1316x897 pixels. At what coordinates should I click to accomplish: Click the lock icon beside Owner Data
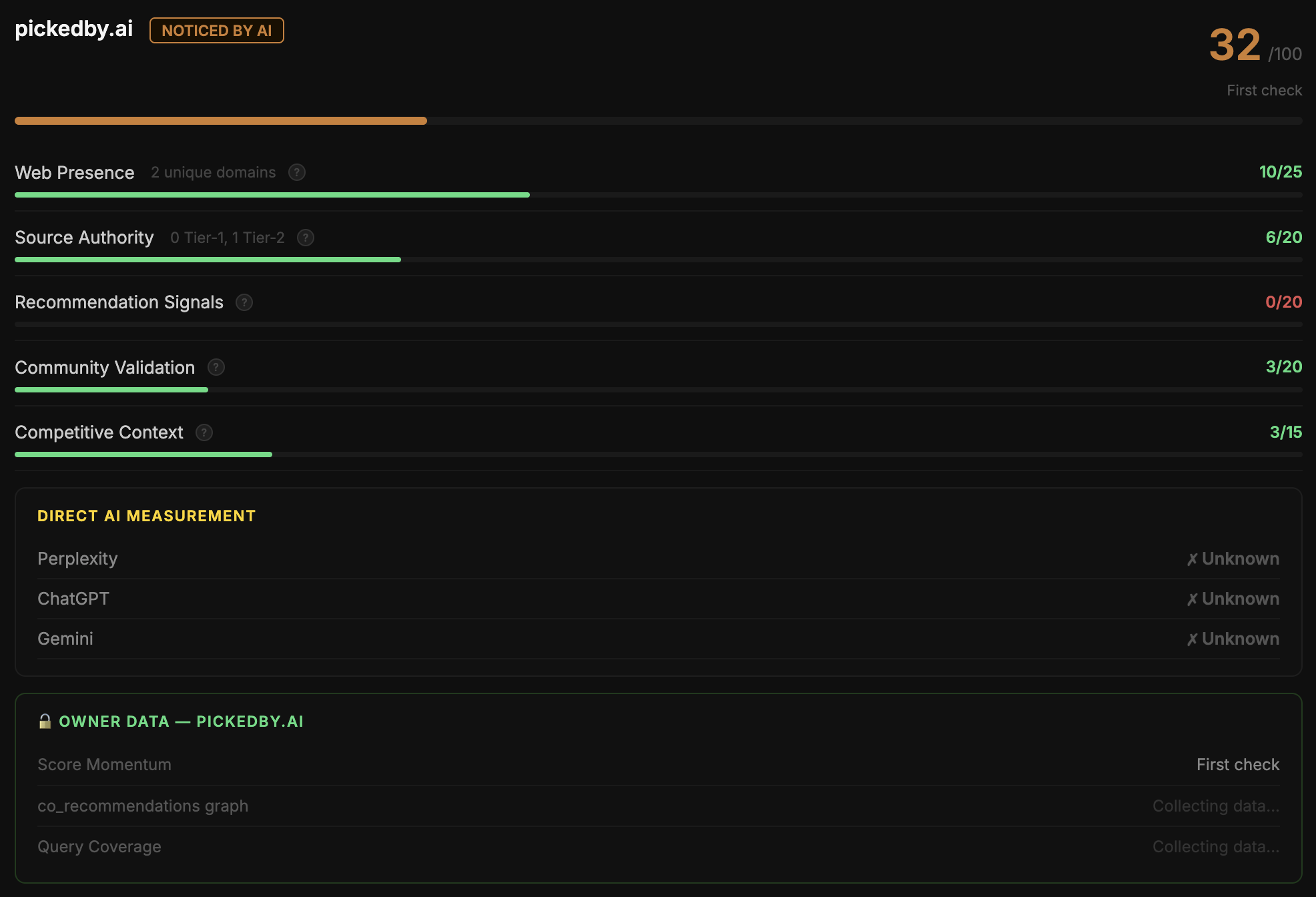[x=45, y=721]
